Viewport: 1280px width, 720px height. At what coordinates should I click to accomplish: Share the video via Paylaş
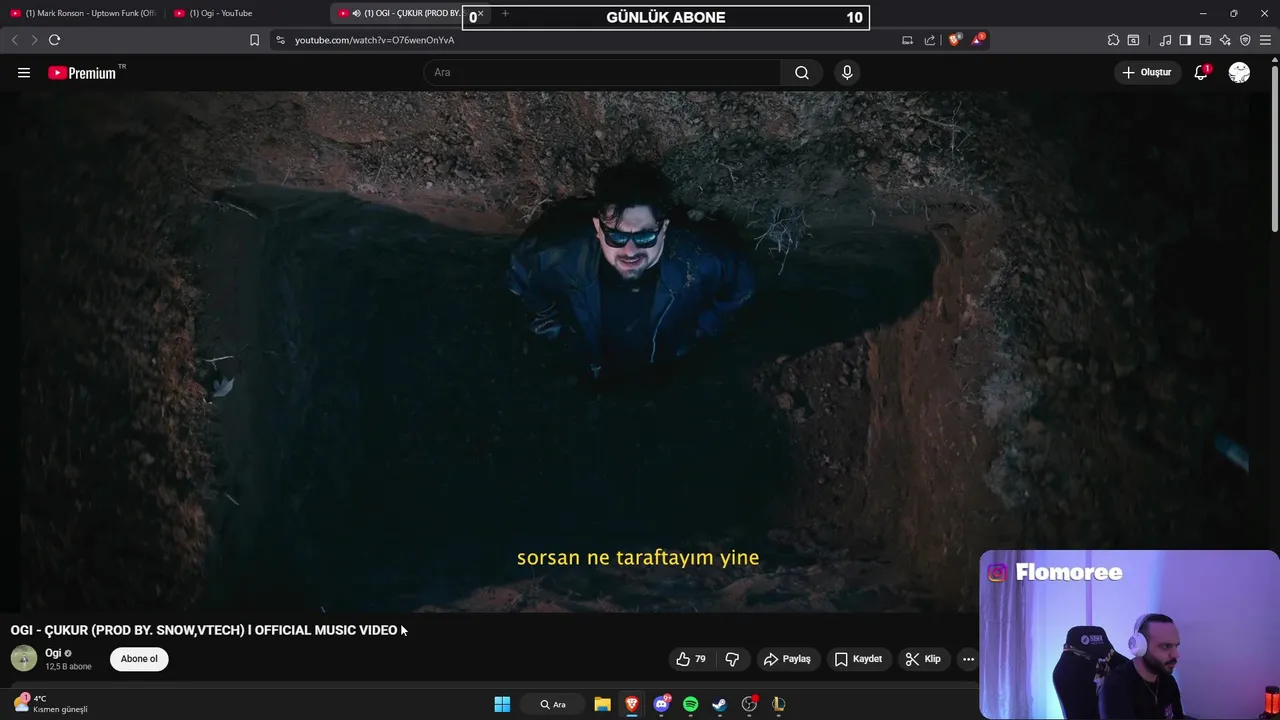(x=787, y=659)
